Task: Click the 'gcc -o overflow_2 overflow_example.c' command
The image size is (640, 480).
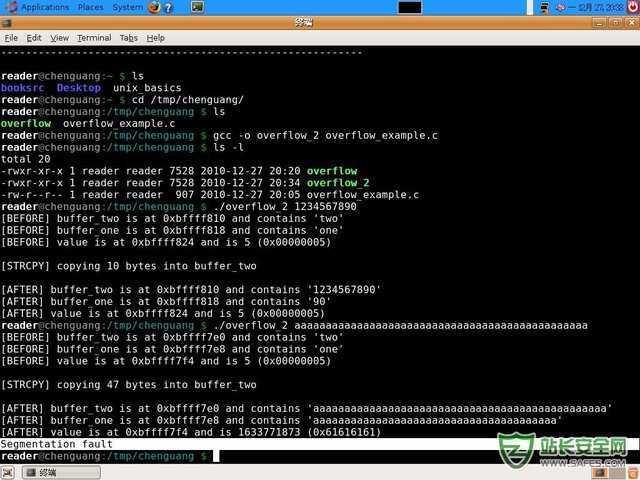Action: click(325, 136)
